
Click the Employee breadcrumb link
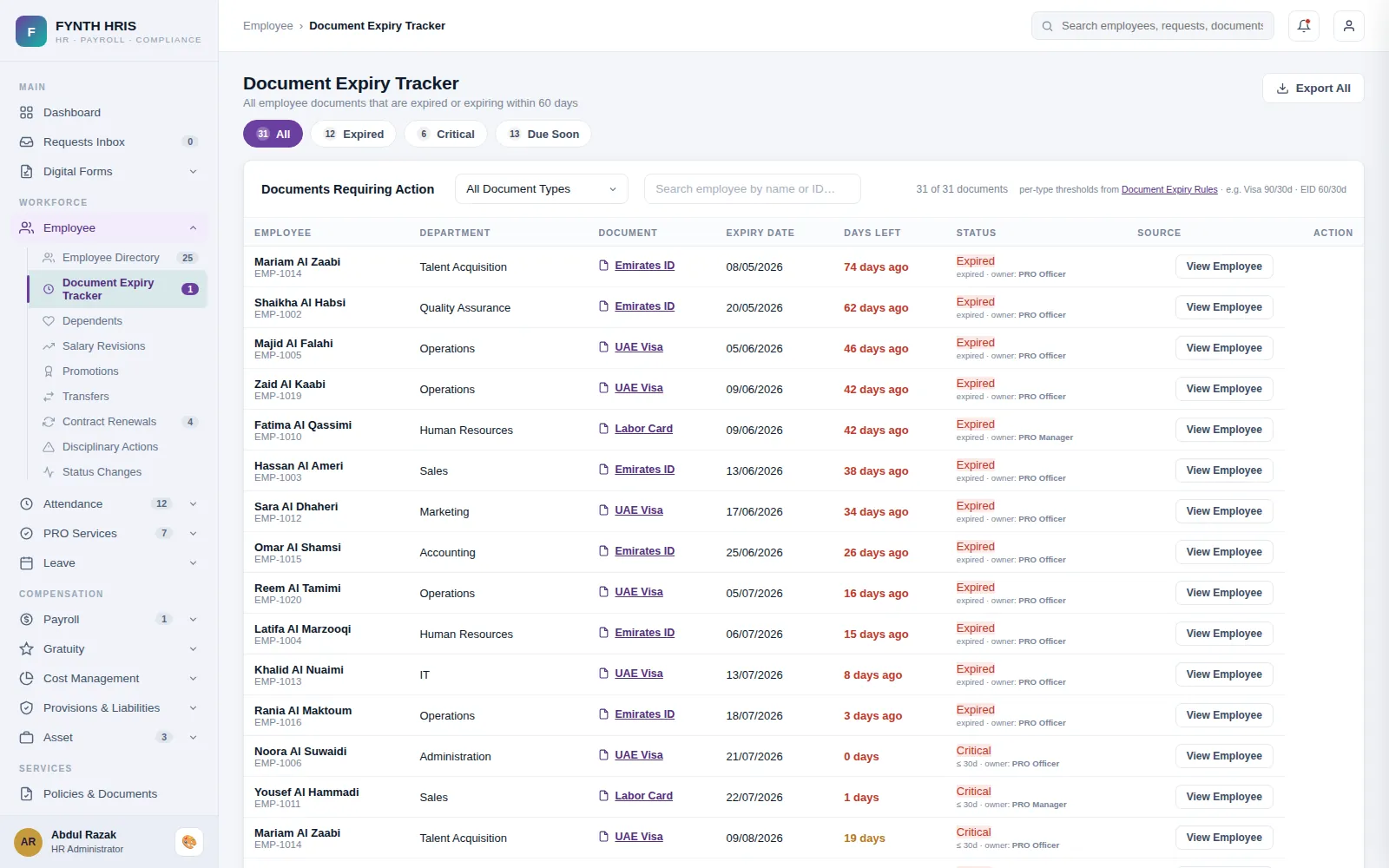click(x=268, y=26)
